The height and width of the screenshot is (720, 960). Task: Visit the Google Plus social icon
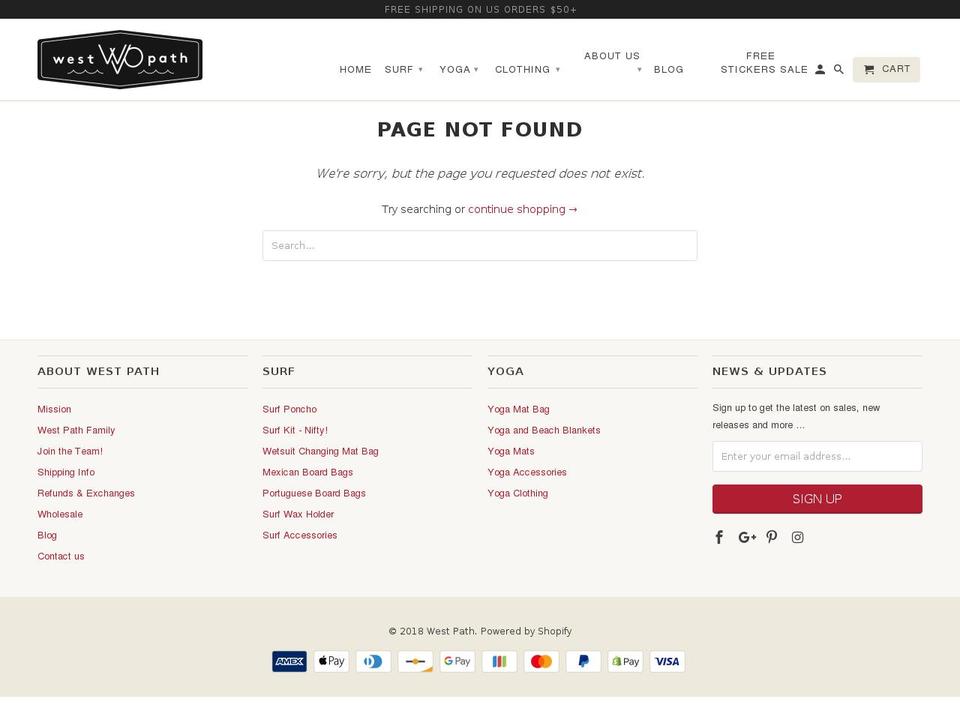click(747, 537)
